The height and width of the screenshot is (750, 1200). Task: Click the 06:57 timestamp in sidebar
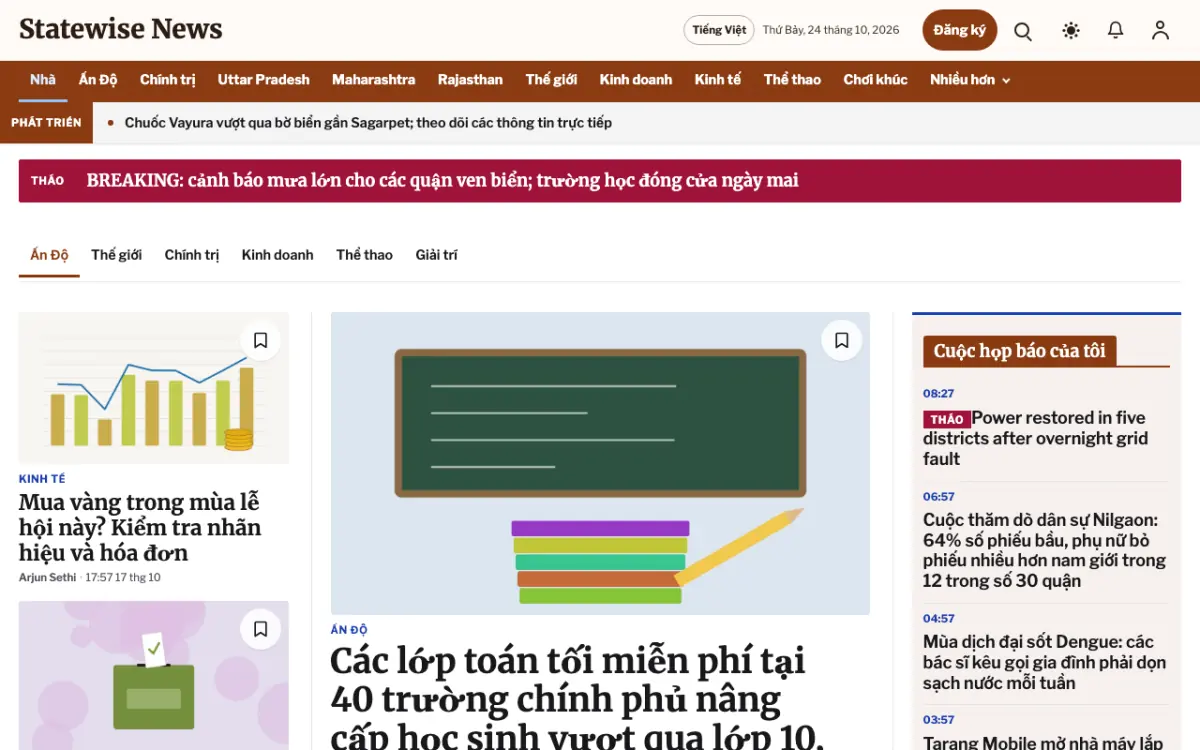click(939, 497)
